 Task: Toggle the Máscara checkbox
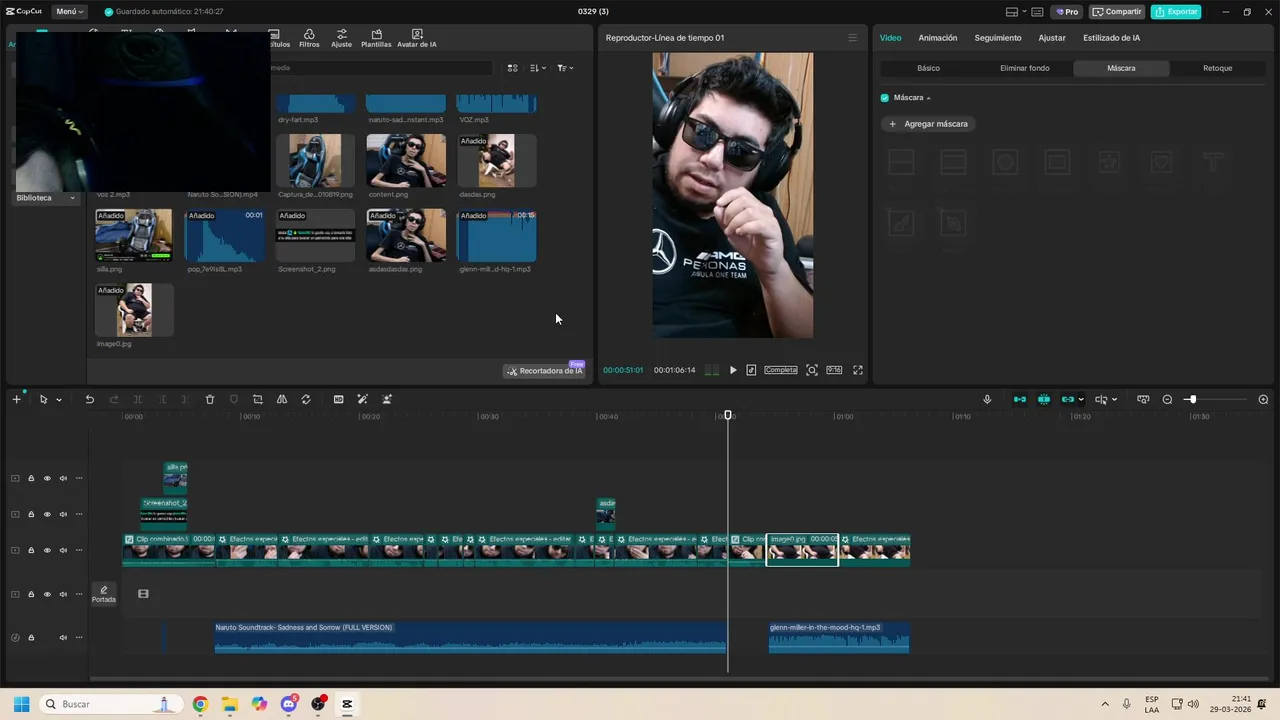[x=885, y=98]
